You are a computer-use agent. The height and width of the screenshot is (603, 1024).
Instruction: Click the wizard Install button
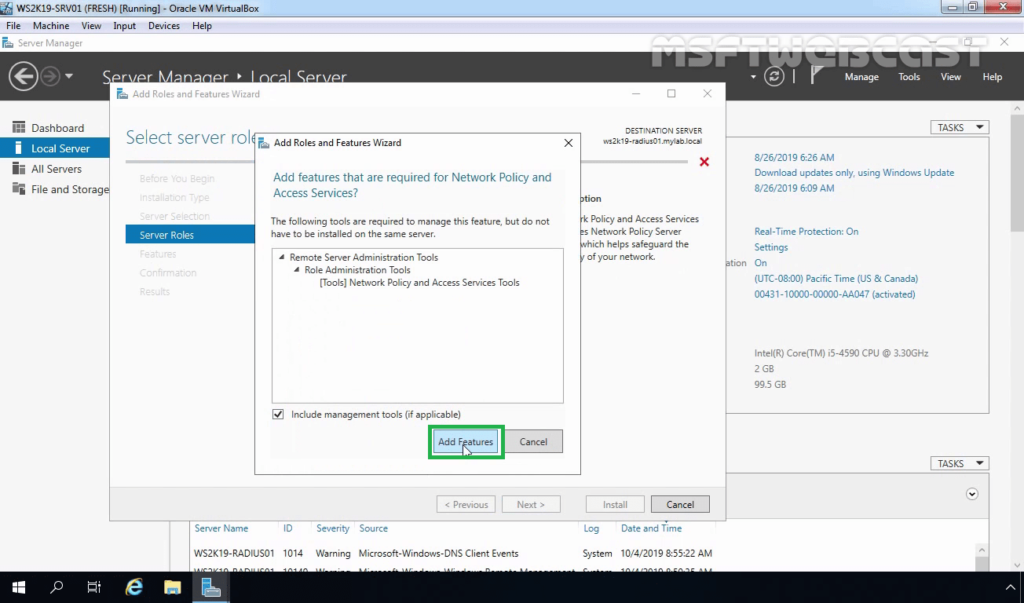(615, 504)
